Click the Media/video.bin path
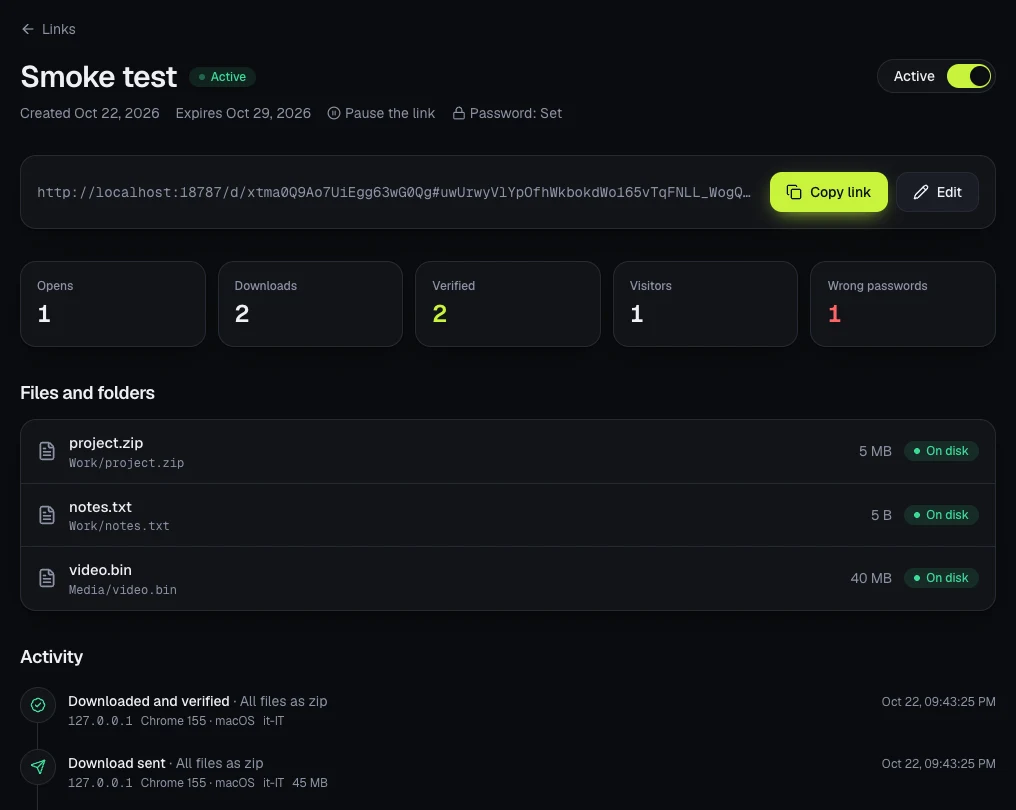The image size is (1016, 810). coord(122,590)
